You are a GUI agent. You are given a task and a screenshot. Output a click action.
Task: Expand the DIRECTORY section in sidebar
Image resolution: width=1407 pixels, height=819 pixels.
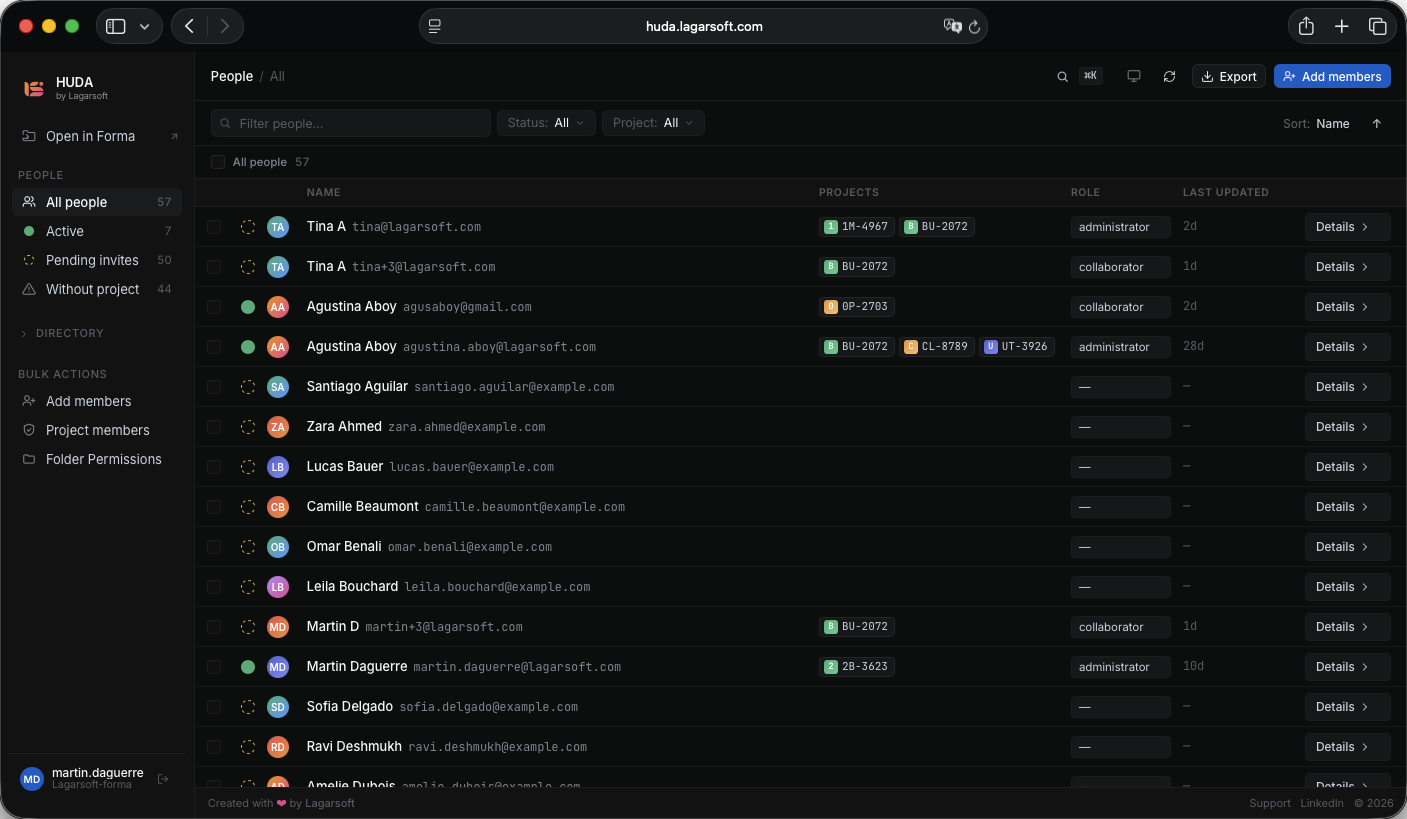click(62, 333)
